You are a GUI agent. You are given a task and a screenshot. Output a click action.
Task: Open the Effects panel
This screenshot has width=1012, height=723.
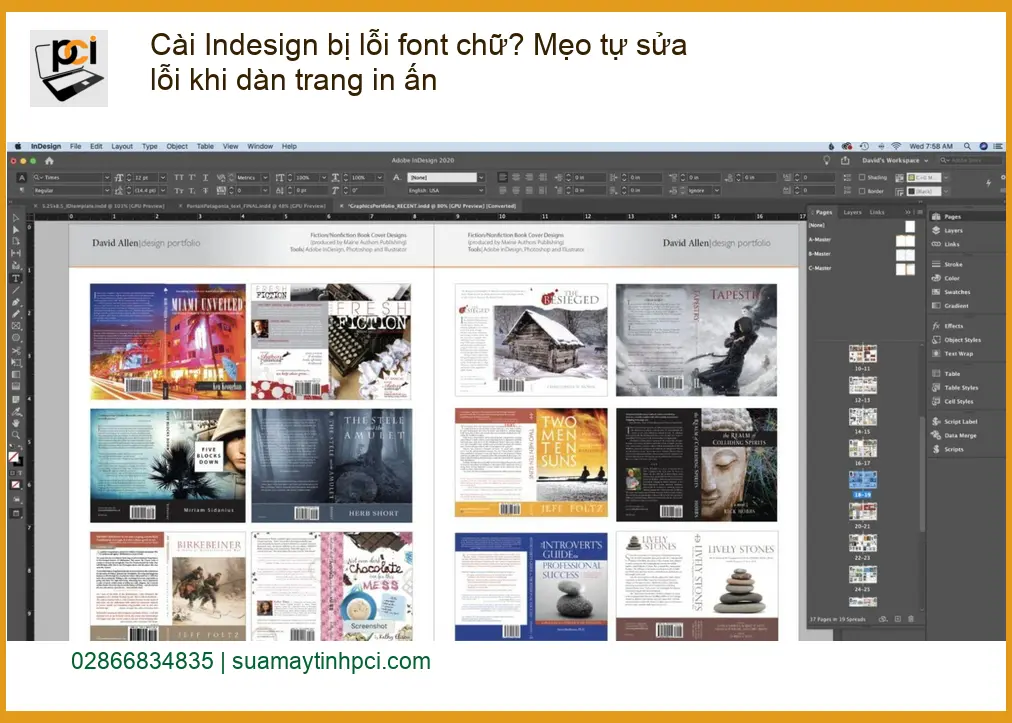(x=947, y=326)
